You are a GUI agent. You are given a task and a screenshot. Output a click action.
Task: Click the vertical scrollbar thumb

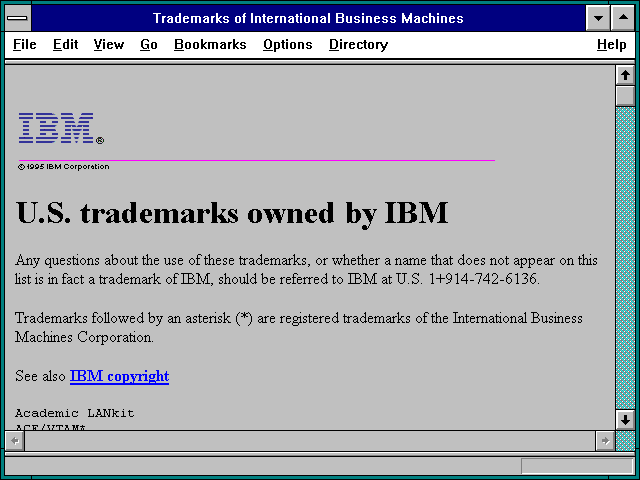(x=625, y=96)
